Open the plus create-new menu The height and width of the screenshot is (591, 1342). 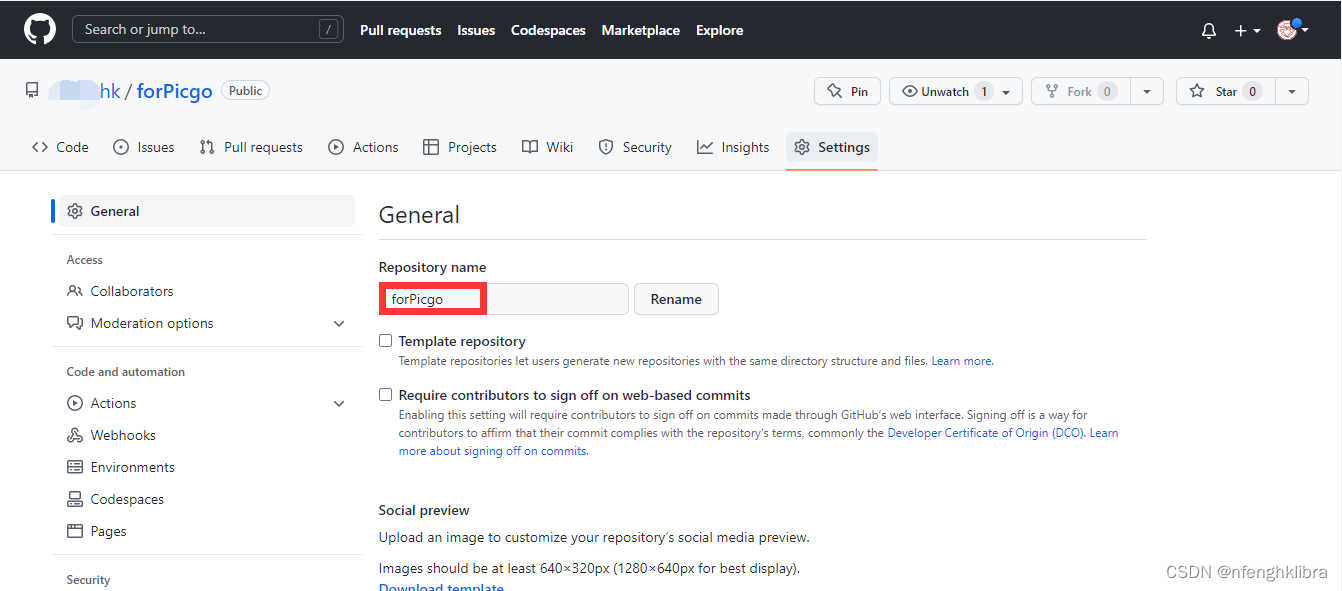pyautogui.click(x=1247, y=31)
